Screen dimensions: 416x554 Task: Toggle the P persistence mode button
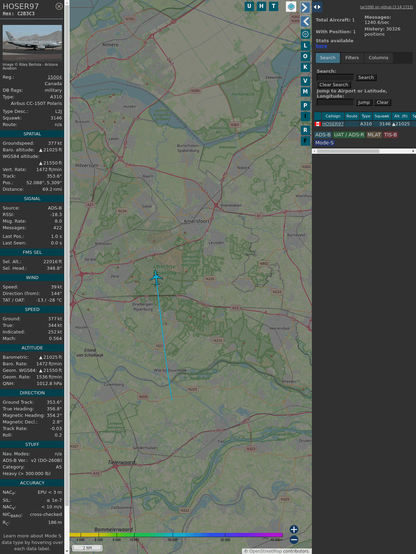tap(305, 106)
